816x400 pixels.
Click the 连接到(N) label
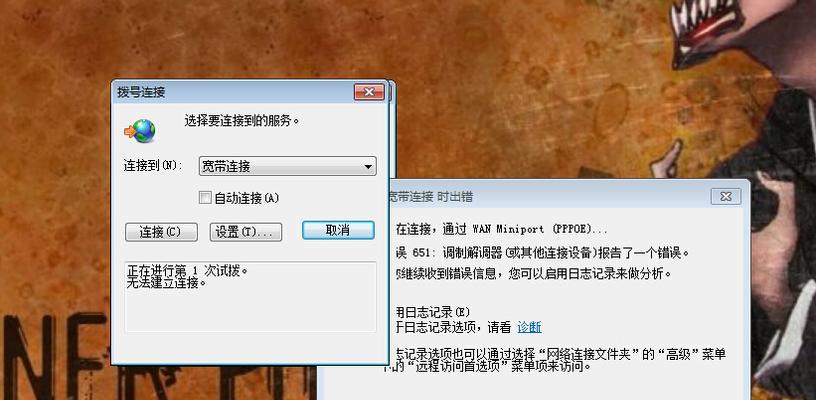click(154, 166)
